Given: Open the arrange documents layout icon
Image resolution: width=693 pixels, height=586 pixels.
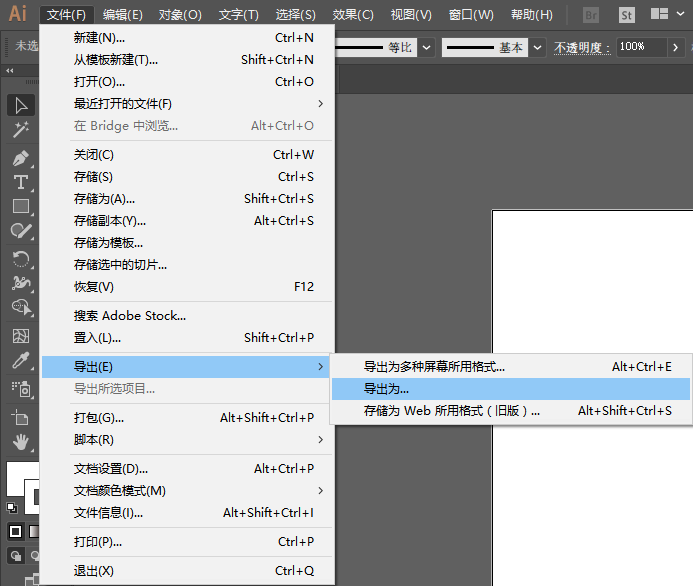Looking at the screenshot, I should 659,14.
